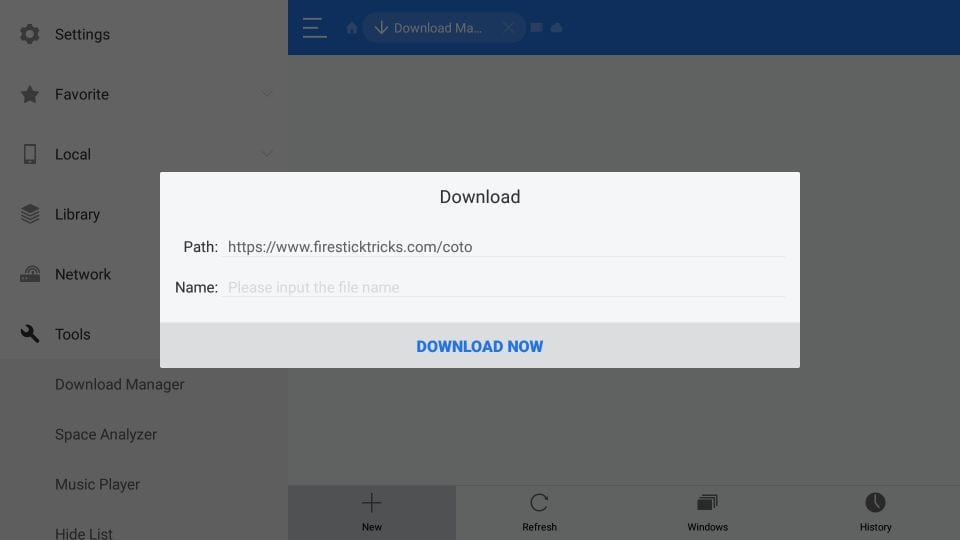Open Hide List under Tools
The width and height of the screenshot is (960, 540).
pyautogui.click(x=84, y=533)
